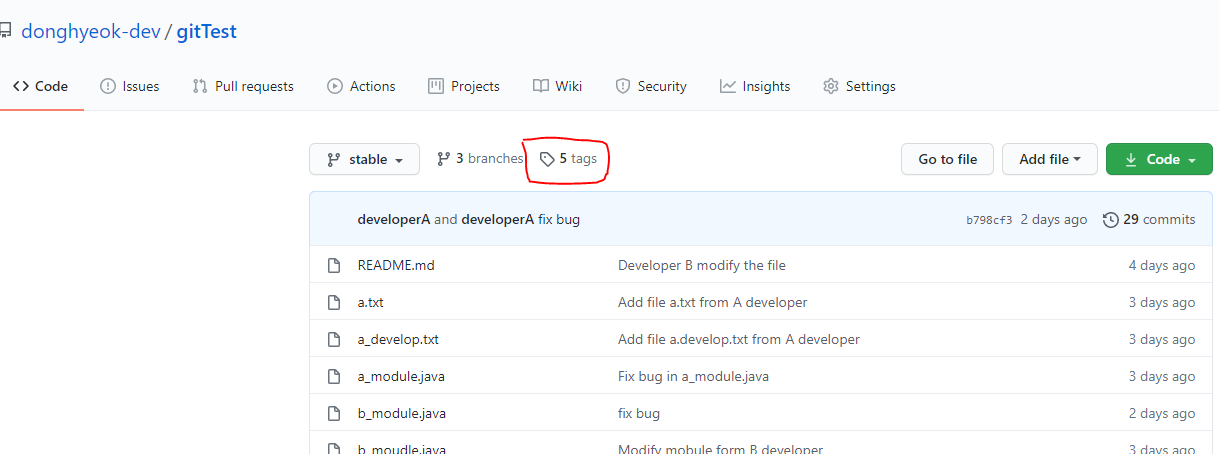Open the Pull requests tab

[243, 86]
